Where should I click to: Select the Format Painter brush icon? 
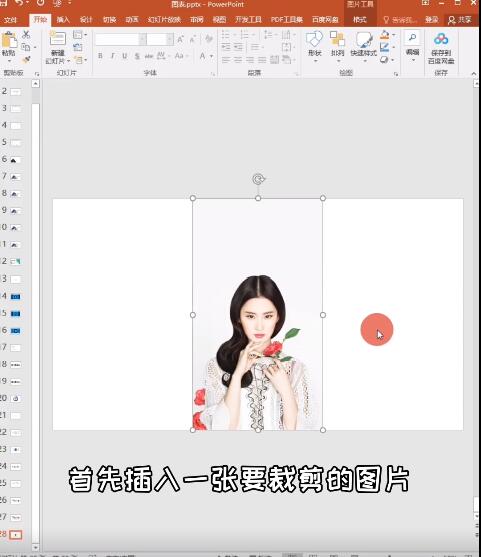26,60
